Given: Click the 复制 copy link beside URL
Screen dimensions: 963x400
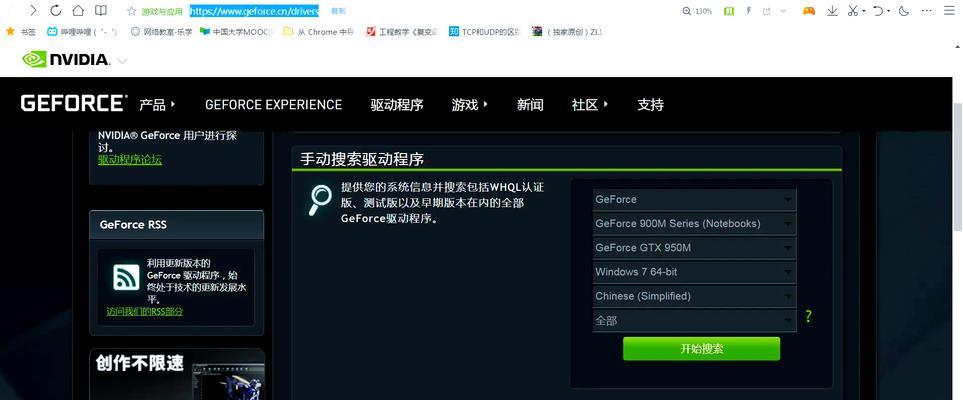Looking at the screenshot, I should coord(338,11).
